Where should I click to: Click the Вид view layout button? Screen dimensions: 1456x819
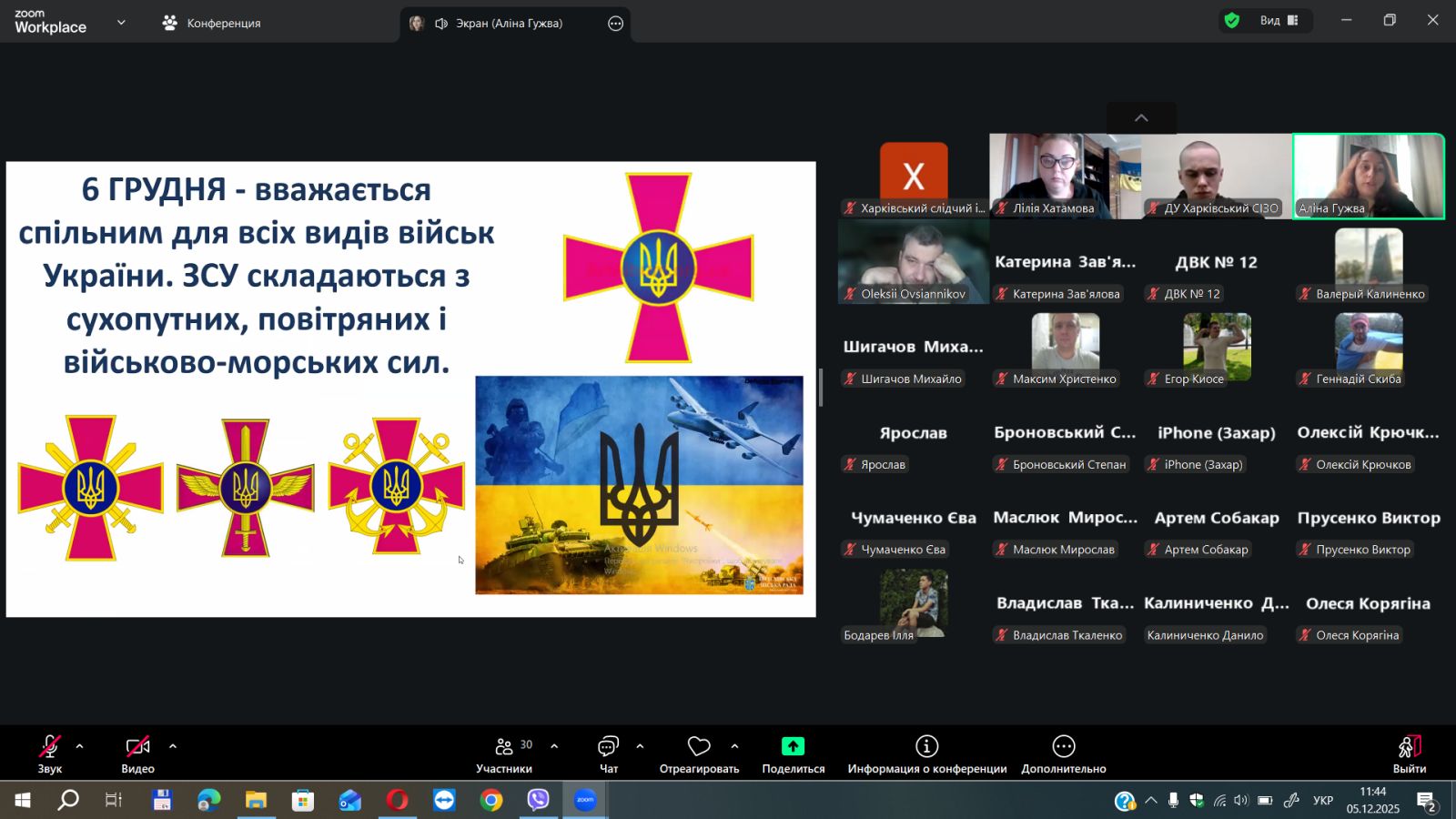pos(1279,20)
